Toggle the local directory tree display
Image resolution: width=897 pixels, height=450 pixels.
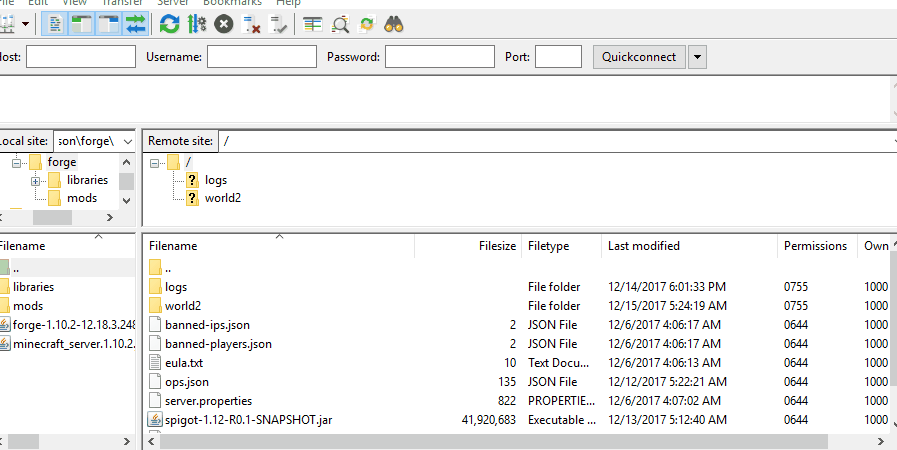(x=82, y=24)
